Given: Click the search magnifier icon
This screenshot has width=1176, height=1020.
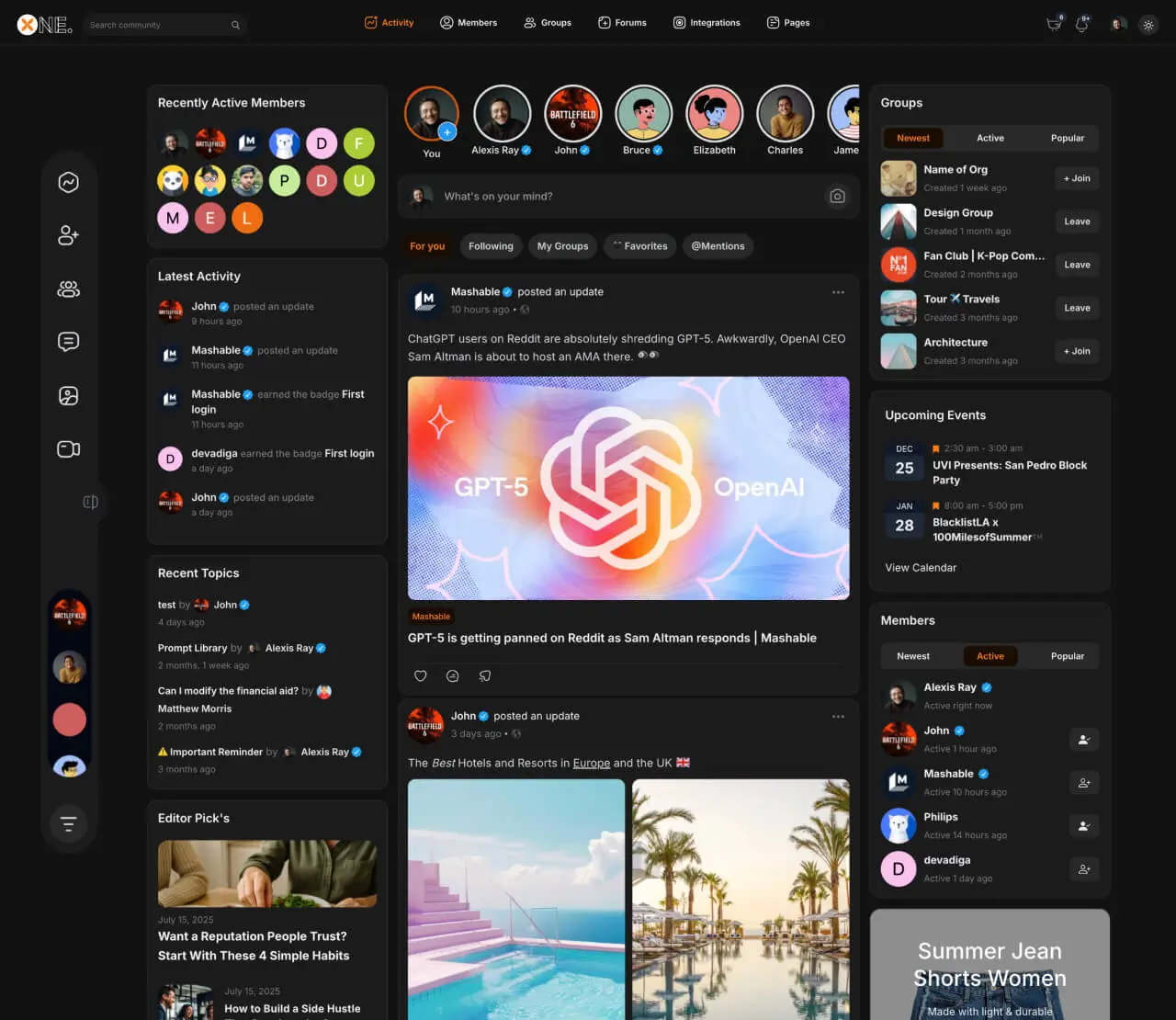Looking at the screenshot, I should click(x=235, y=25).
